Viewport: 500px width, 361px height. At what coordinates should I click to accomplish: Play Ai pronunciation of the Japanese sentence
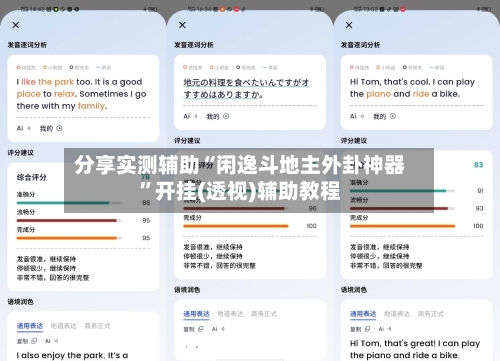click(x=190, y=116)
